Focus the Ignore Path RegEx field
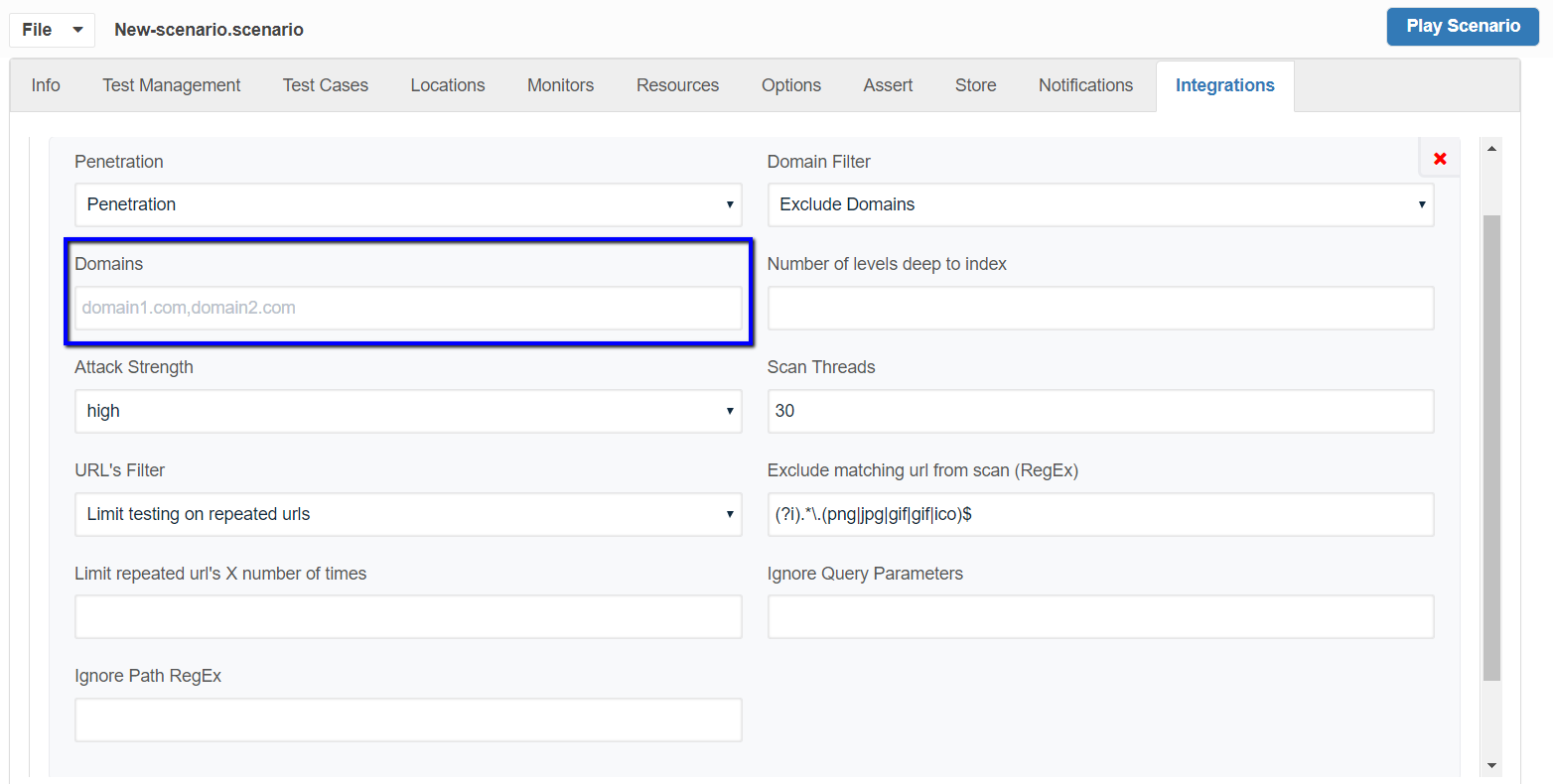1553x784 pixels. pyautogui.click(x=408, y=719)
